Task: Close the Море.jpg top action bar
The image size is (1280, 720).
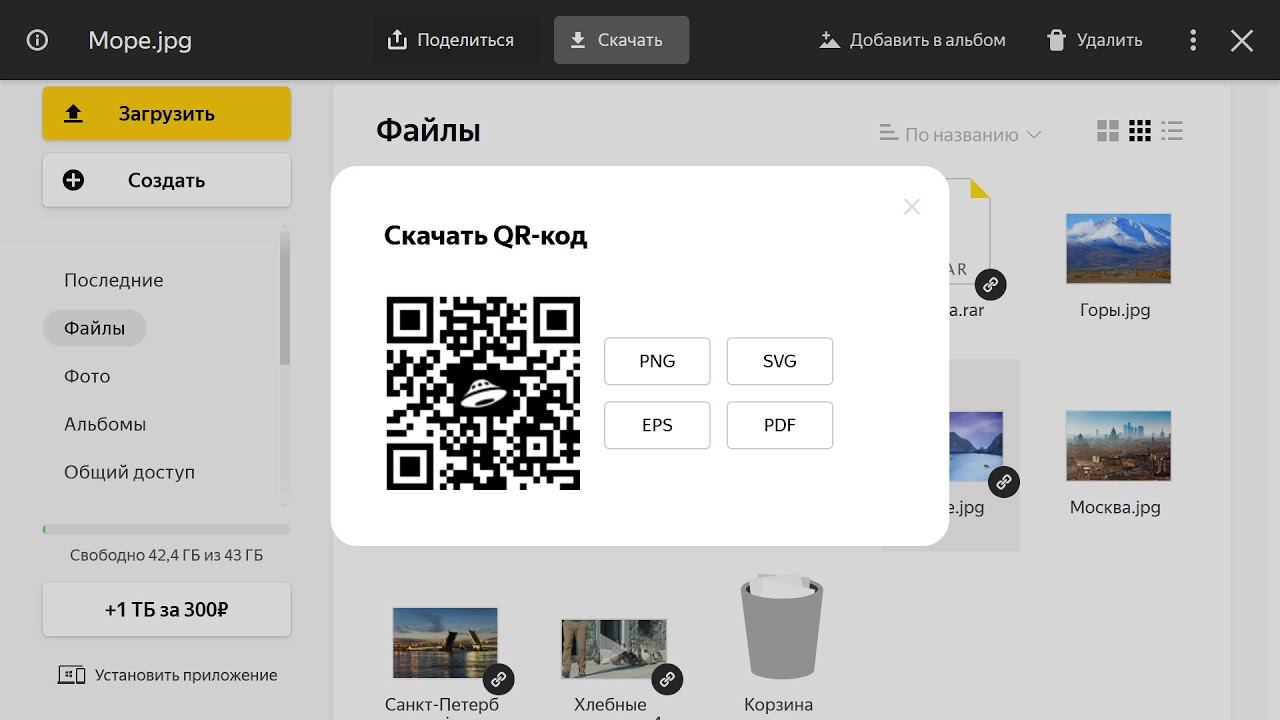Action: pyautogui.click(x=1242, y=40)
